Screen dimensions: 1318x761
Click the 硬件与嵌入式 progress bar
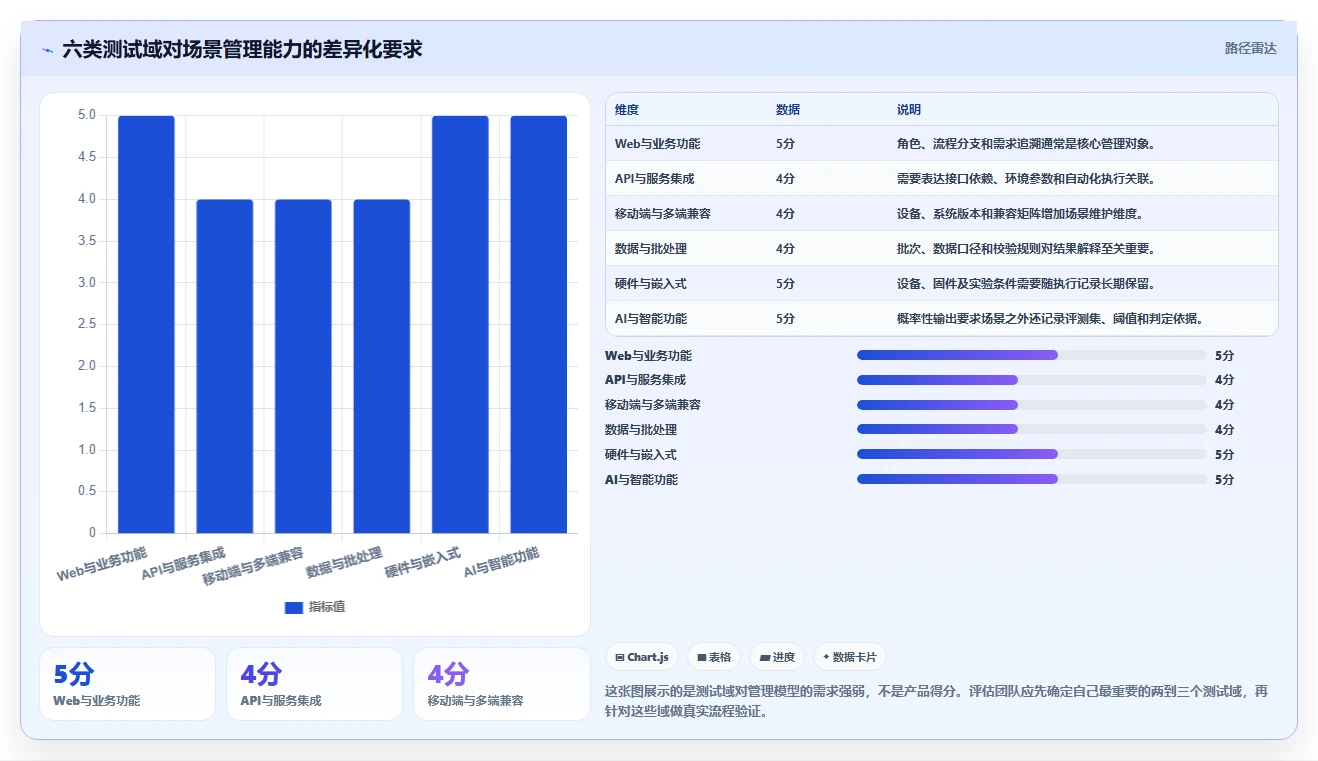pyautogui.click(x=1031, y=454)
